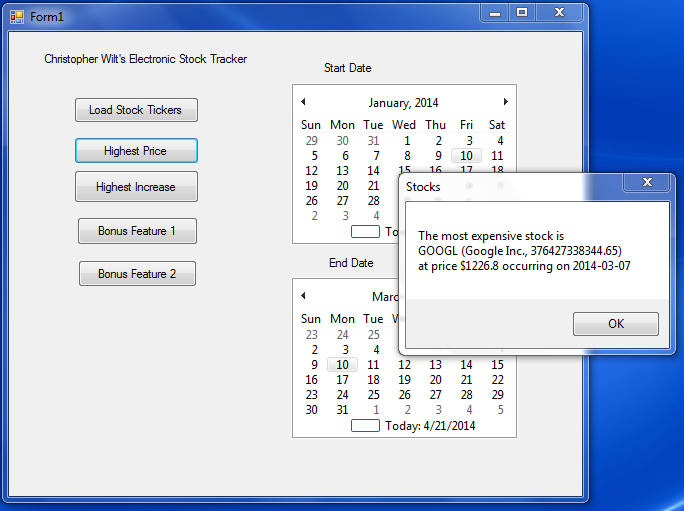Select March 10 in End Date calendar
This screenshot has width=684, height=511.
click(x=342, y=365)
